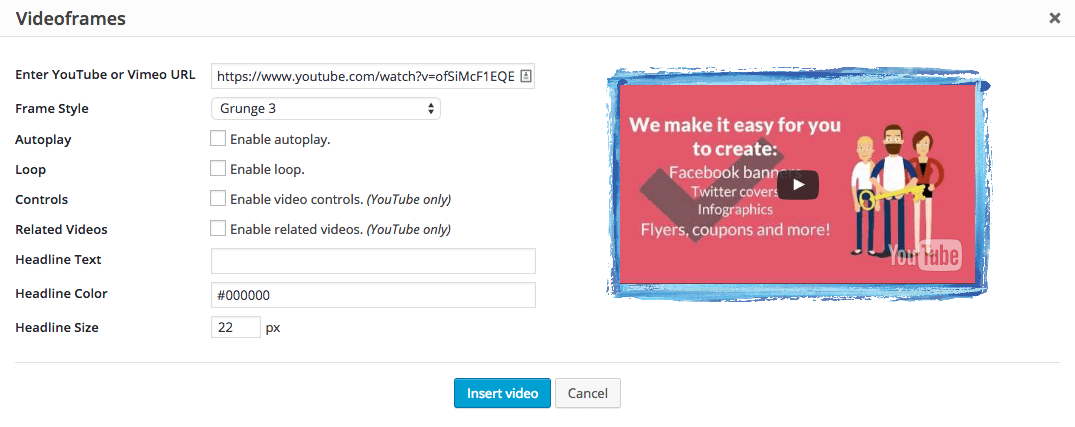The image size is (1075, 427).
Task: Click the YouTube logo on the preview
Action: coord(925,258)
